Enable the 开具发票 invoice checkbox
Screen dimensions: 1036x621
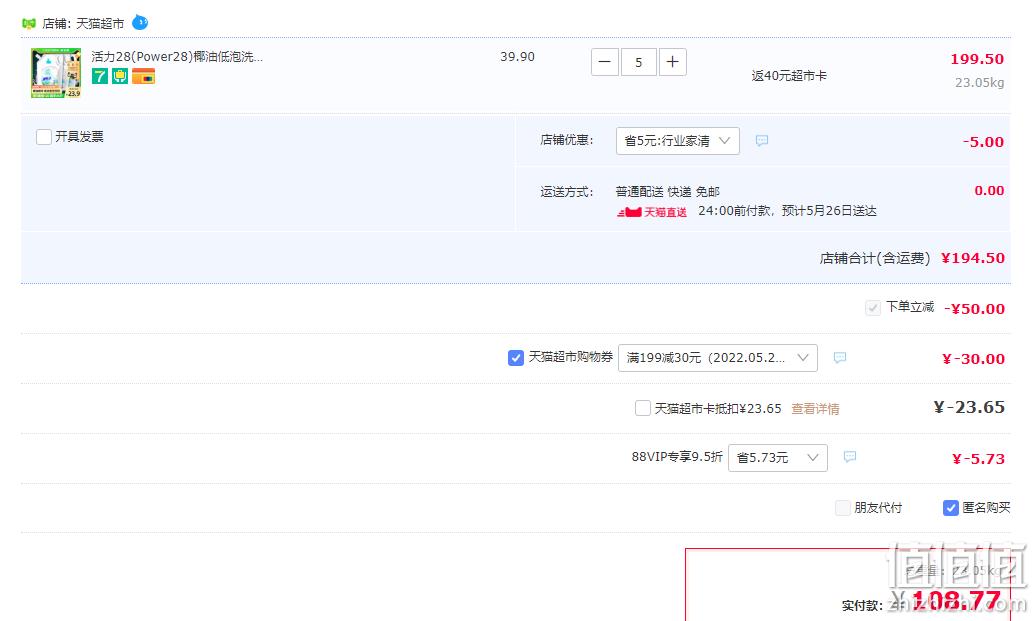pos(44,137)
